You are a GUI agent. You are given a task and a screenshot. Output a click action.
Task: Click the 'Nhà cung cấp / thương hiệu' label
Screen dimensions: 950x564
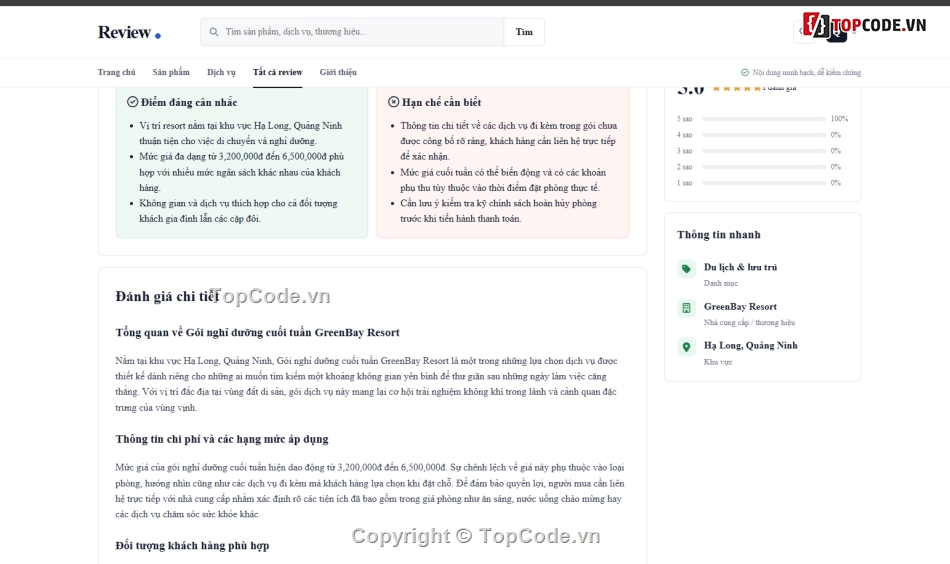tap(749, 322)
